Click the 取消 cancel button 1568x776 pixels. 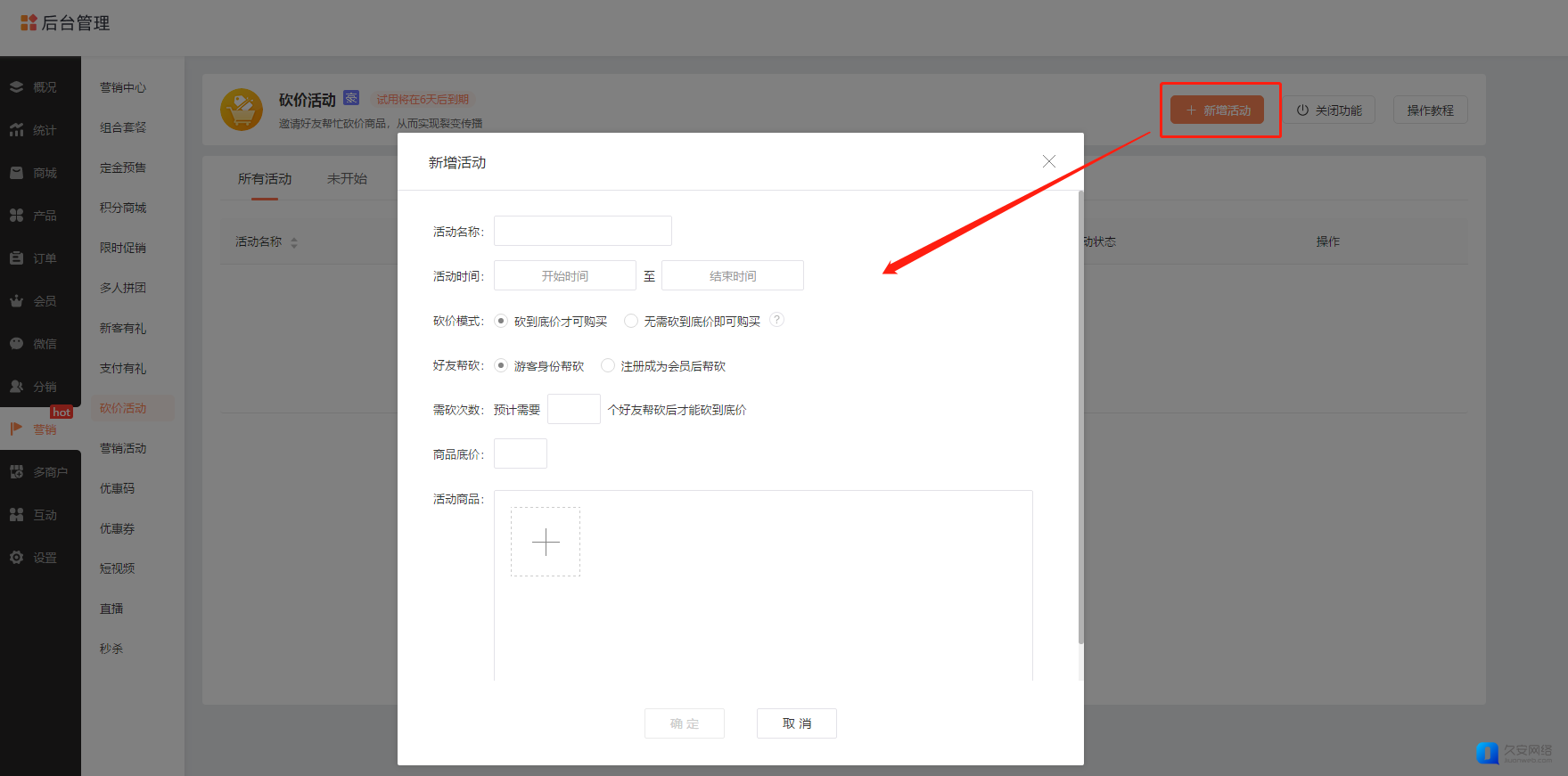coord(797,723)
